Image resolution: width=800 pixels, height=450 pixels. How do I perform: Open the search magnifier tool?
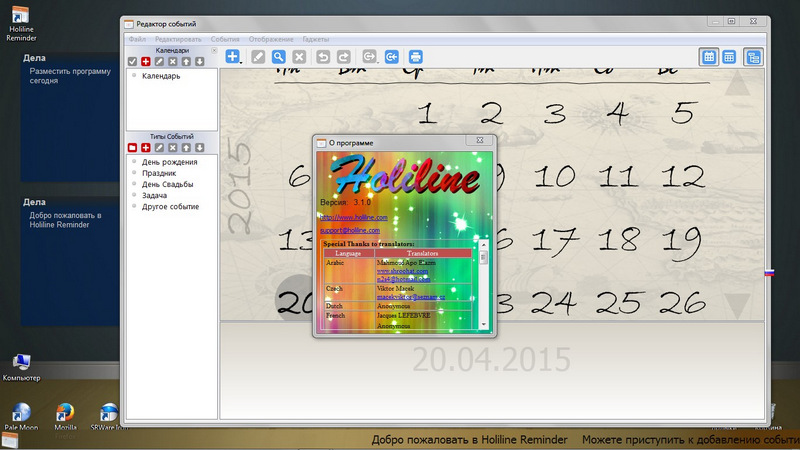279,57
